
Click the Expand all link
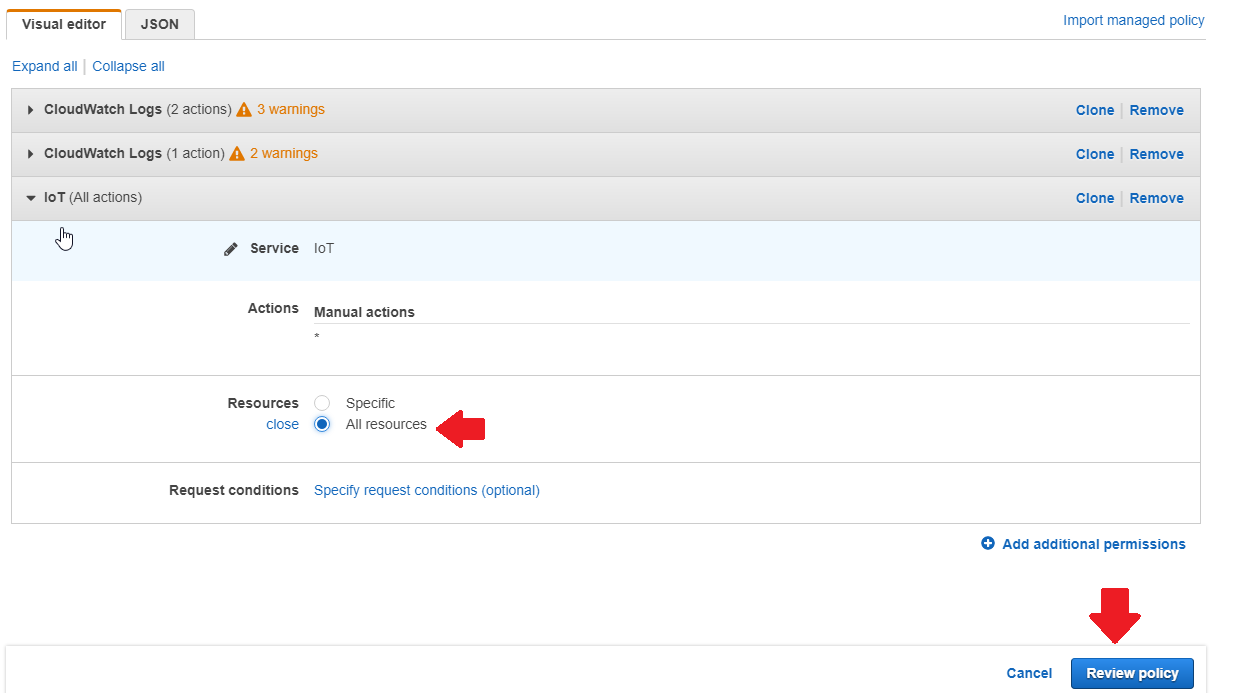point(44,66)
